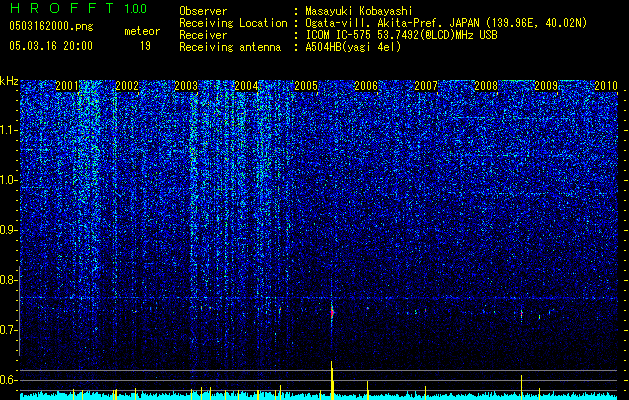629x400 pixels.
Task: Click the bright red meteor echo after 2005
Action: click(x=332, y=313)
